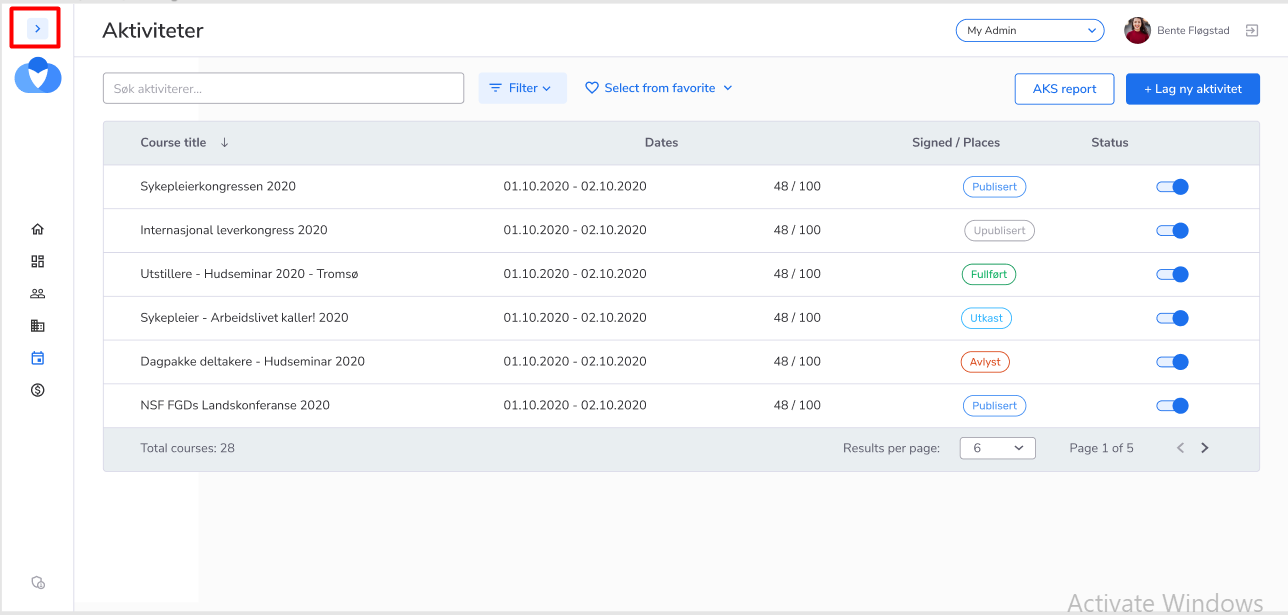
Task: Click the Dates column header
Action: (x=661, y=143)
